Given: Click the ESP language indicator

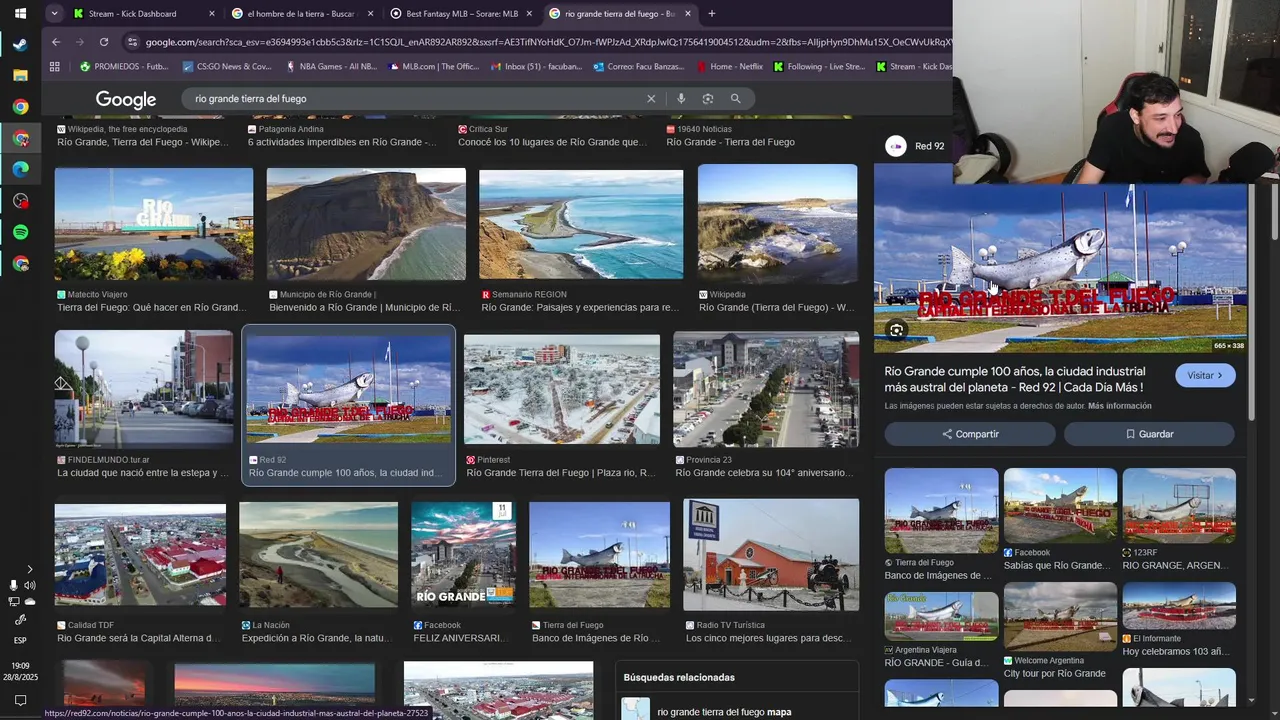Looking at the screenshot, I should (20, 640).
